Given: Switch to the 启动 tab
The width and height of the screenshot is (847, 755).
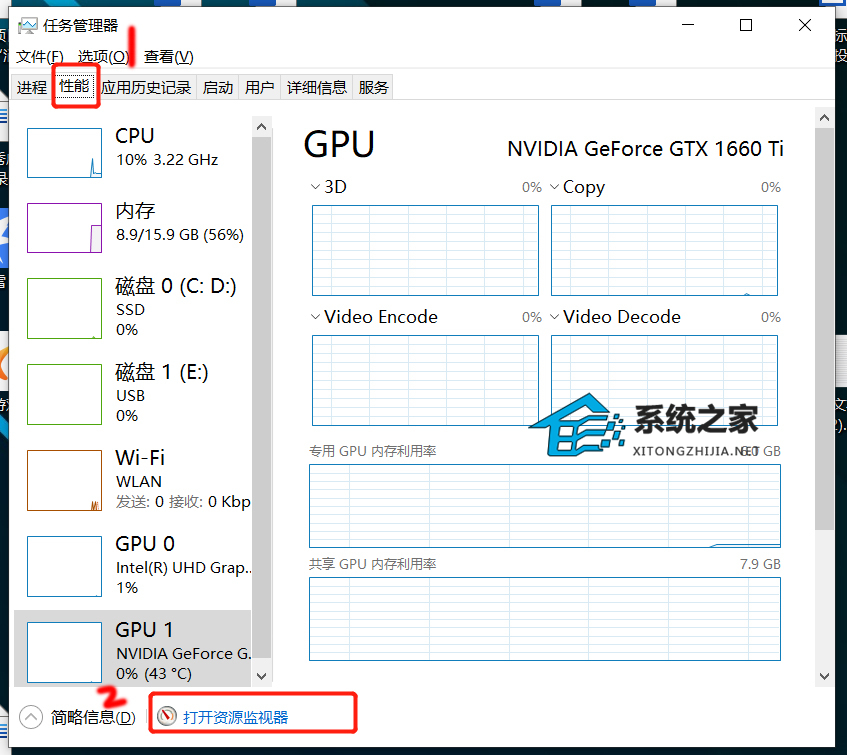Looking at the screenshot, I should click(218, 87).
